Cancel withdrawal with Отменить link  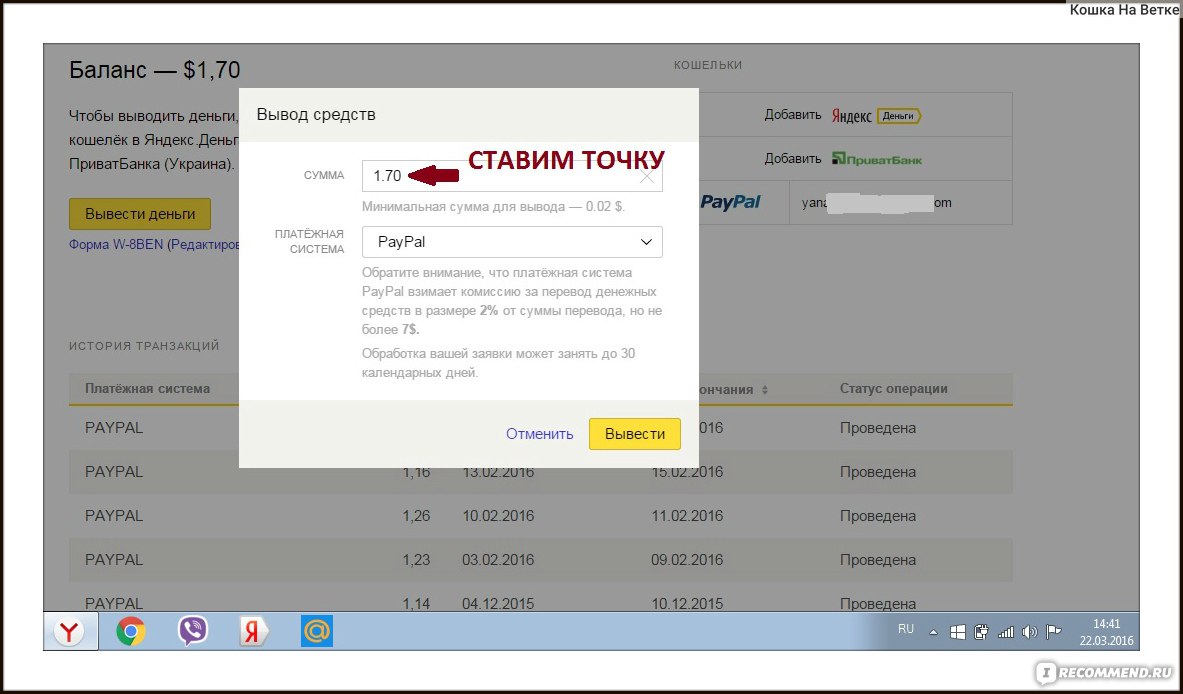coord(539,434)
